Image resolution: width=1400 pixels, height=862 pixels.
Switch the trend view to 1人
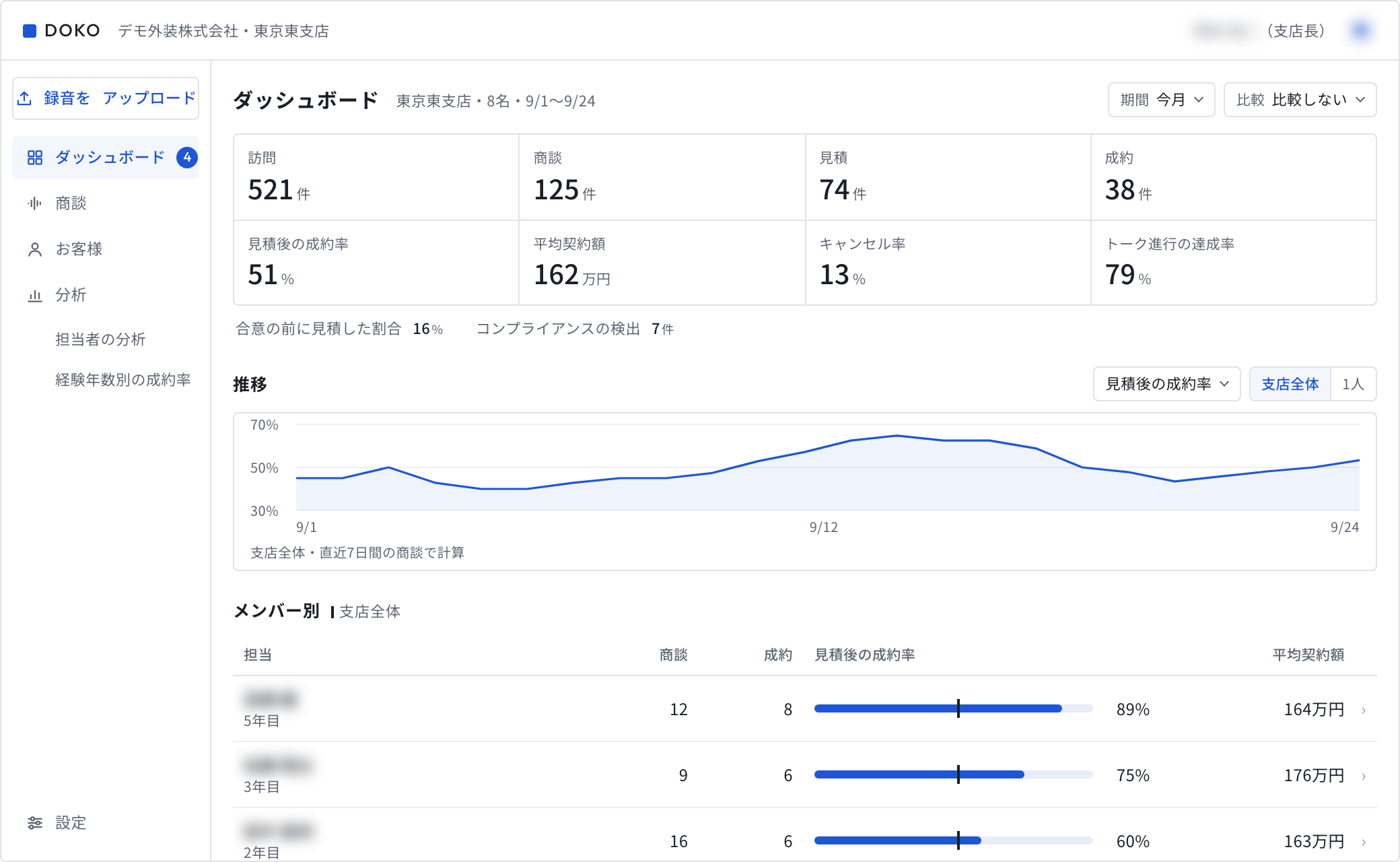tap(1353, 384)
